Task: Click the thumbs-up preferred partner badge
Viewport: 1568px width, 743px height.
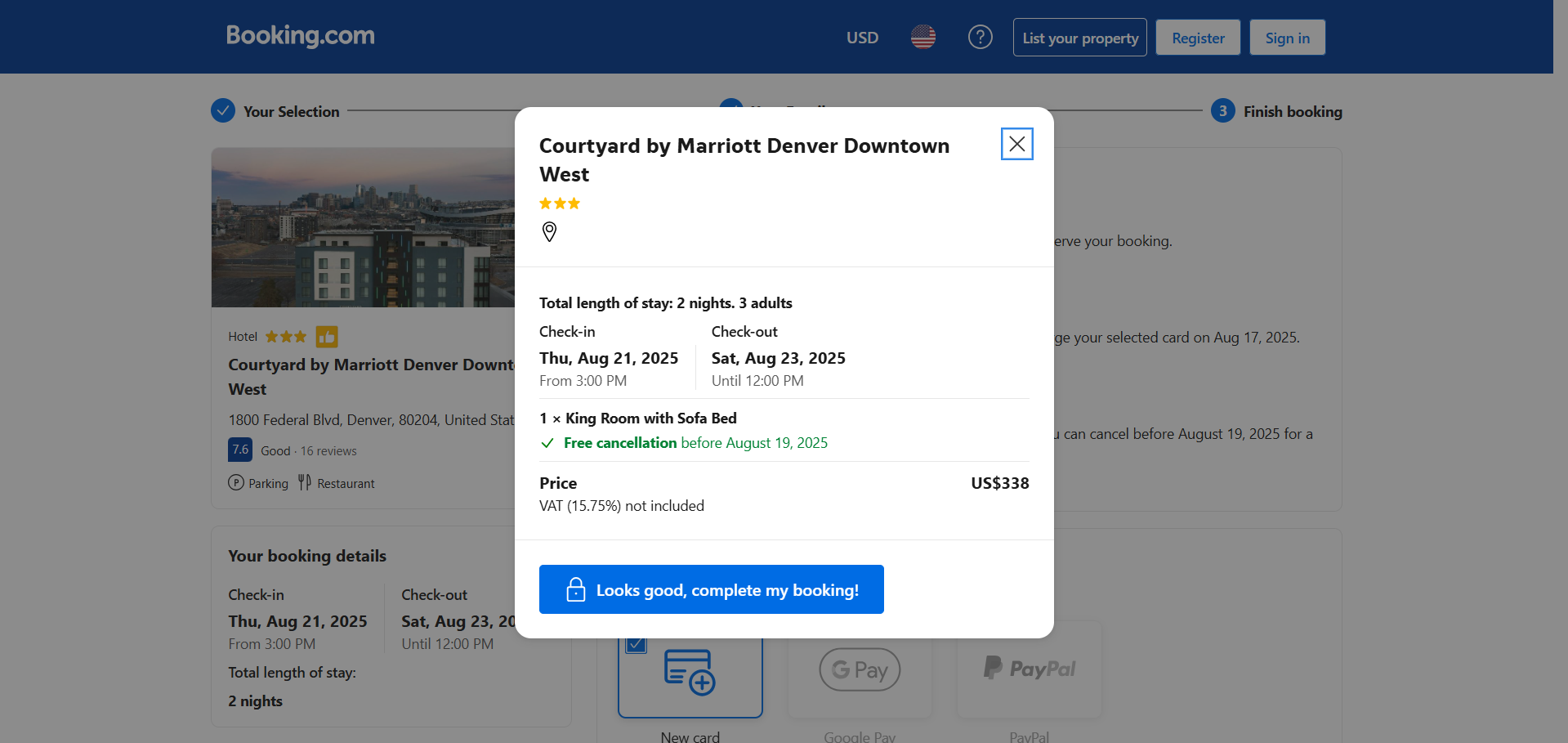Action: click(x=327, y=336)
